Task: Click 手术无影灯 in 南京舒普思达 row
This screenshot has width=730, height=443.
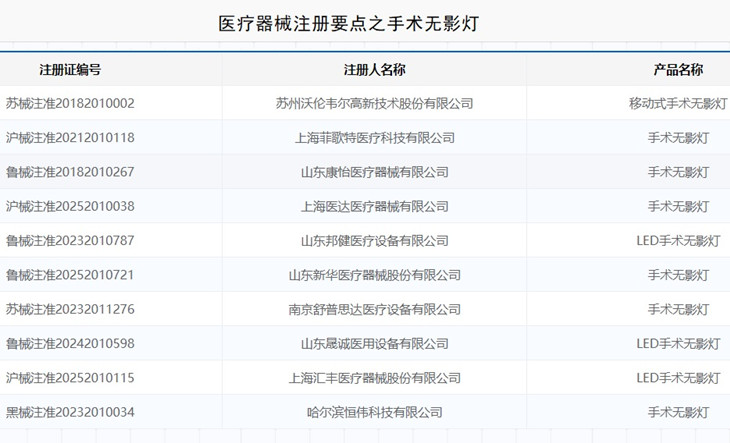Action: [x=678, y=309]
